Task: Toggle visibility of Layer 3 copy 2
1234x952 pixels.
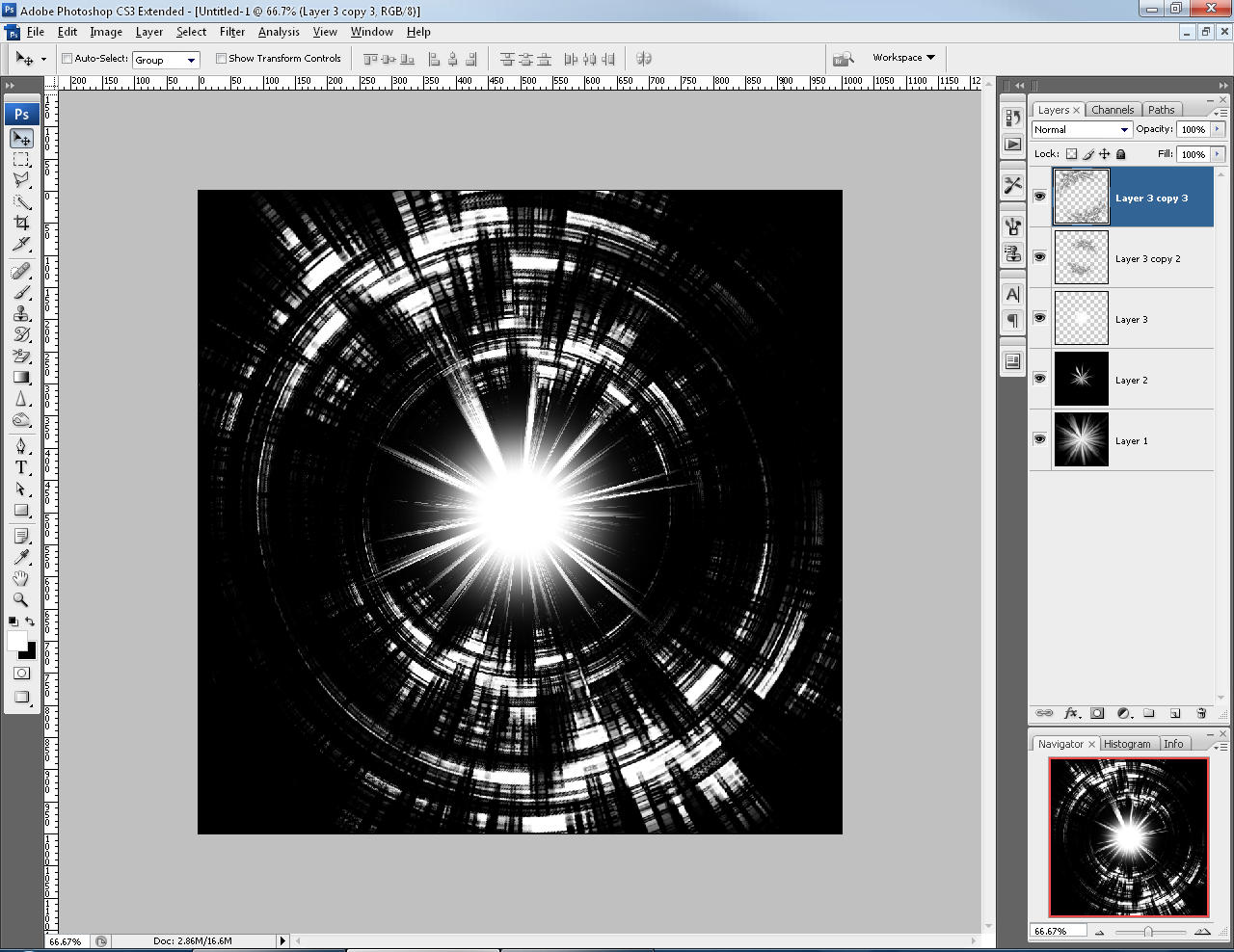Action: [1039, 257]
